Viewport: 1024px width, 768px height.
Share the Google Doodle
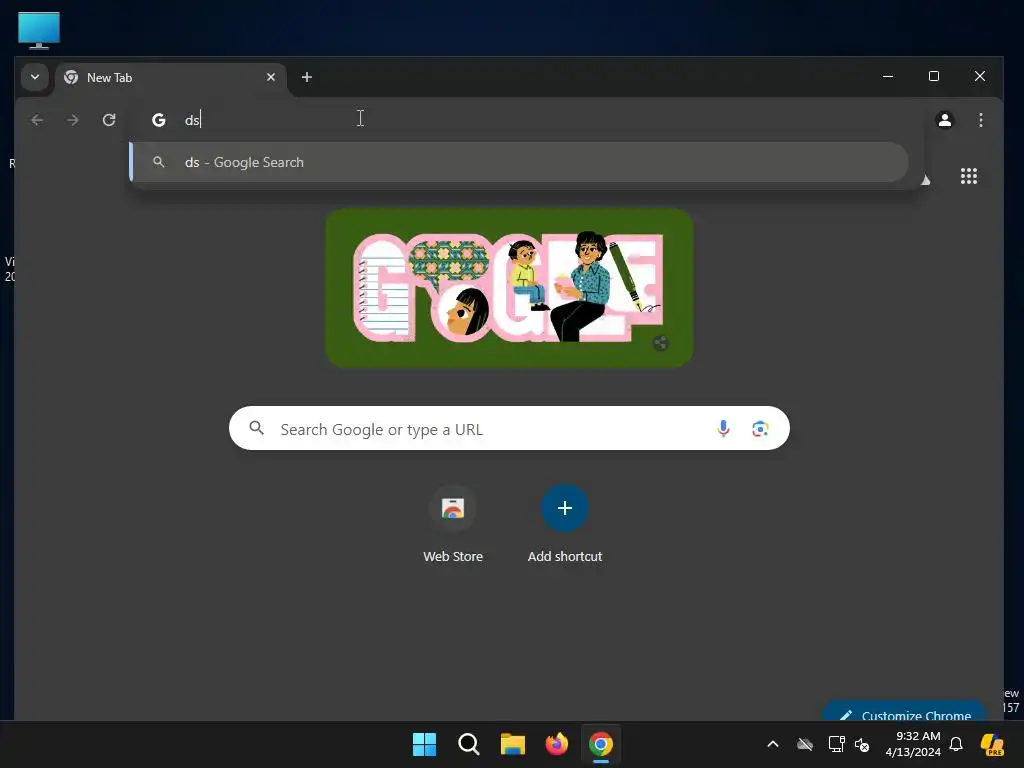[660, 344]
